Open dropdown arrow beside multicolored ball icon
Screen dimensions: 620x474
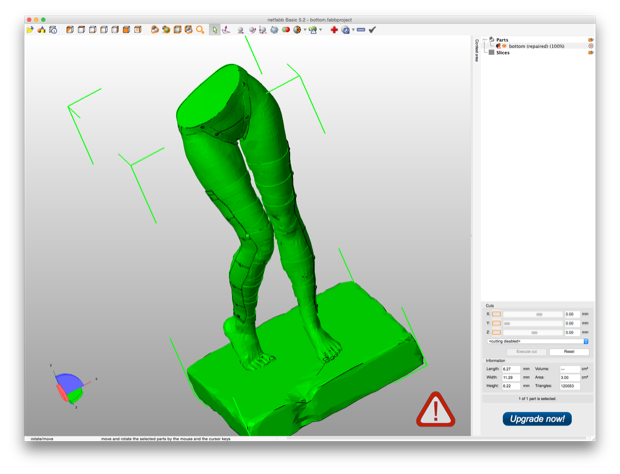pos(305,30)
